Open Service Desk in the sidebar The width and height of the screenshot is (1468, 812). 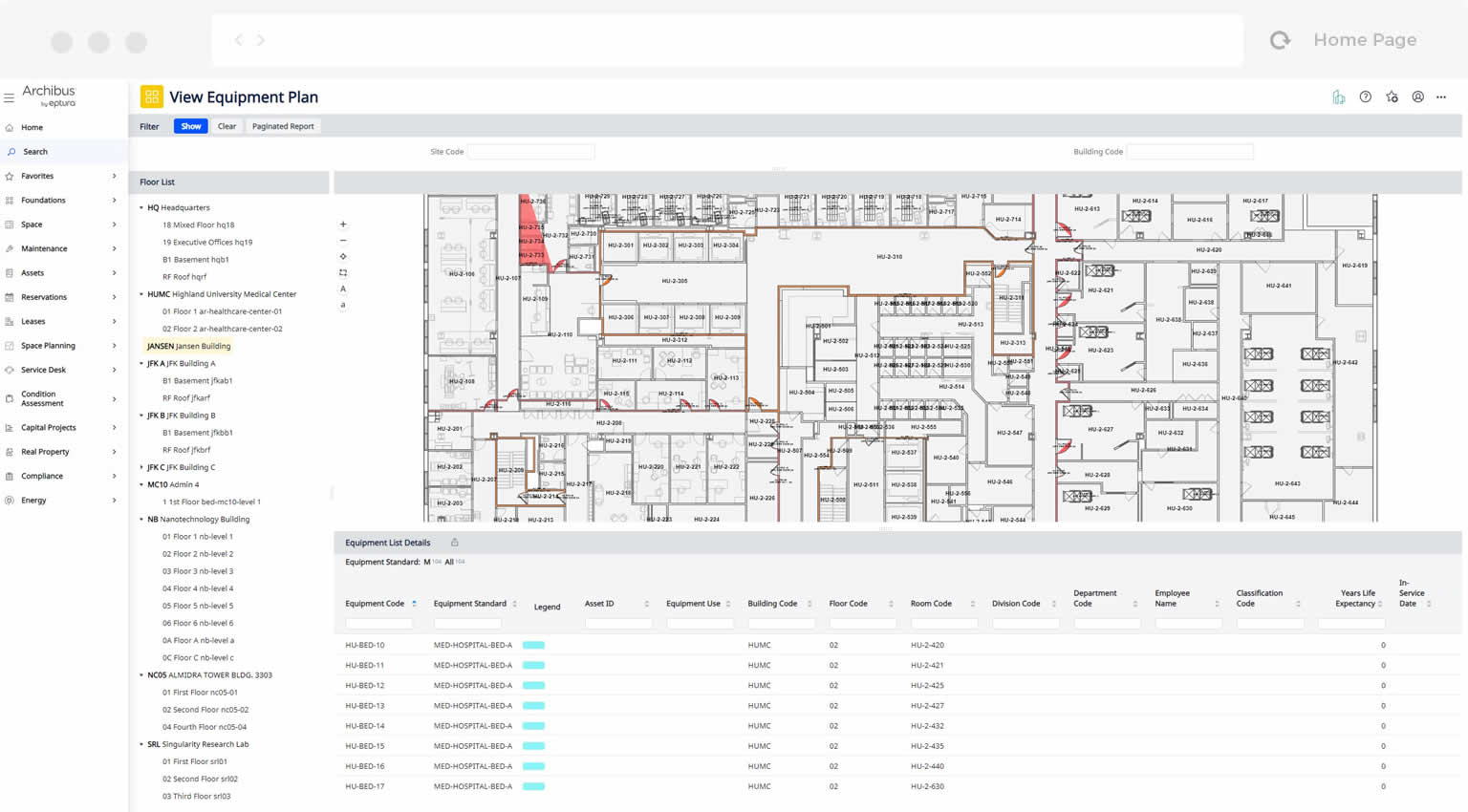tap(44, 370)
